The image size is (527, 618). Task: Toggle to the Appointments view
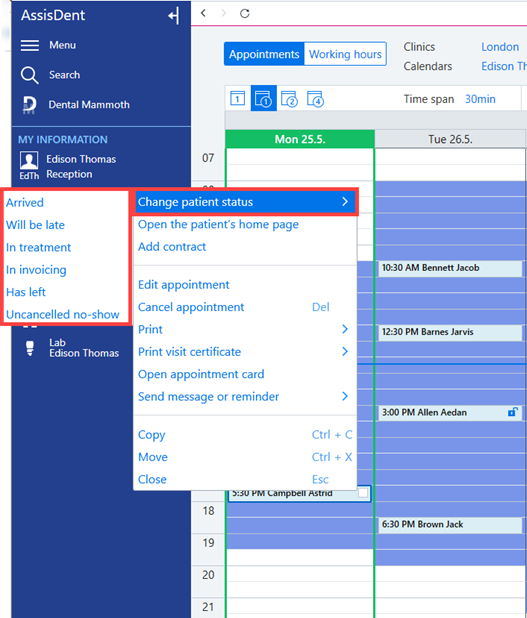tap(264, 54)
